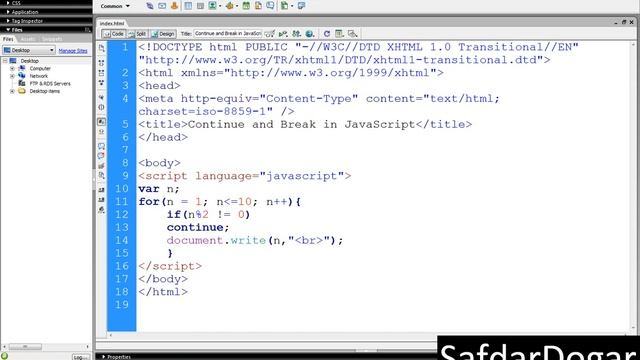
Task: Open dropdown arrow next to Templates icon
Action: click(292, 6)
